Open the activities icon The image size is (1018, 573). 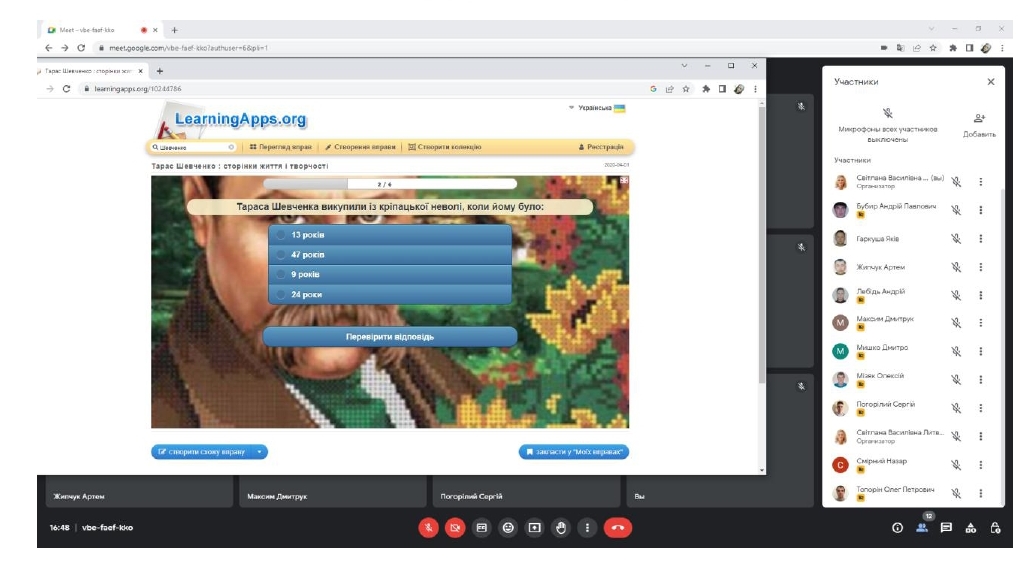pos(971,528)
